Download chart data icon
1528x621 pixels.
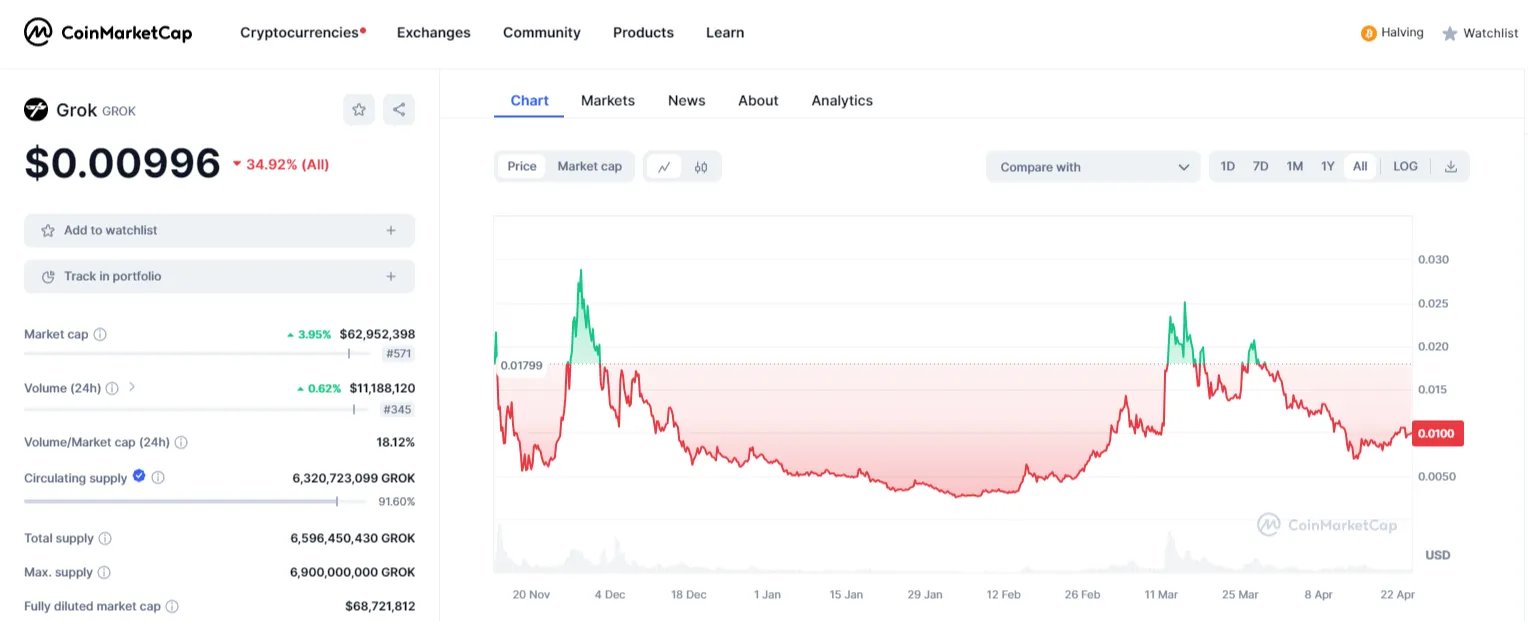click(x=1451, y=167)
